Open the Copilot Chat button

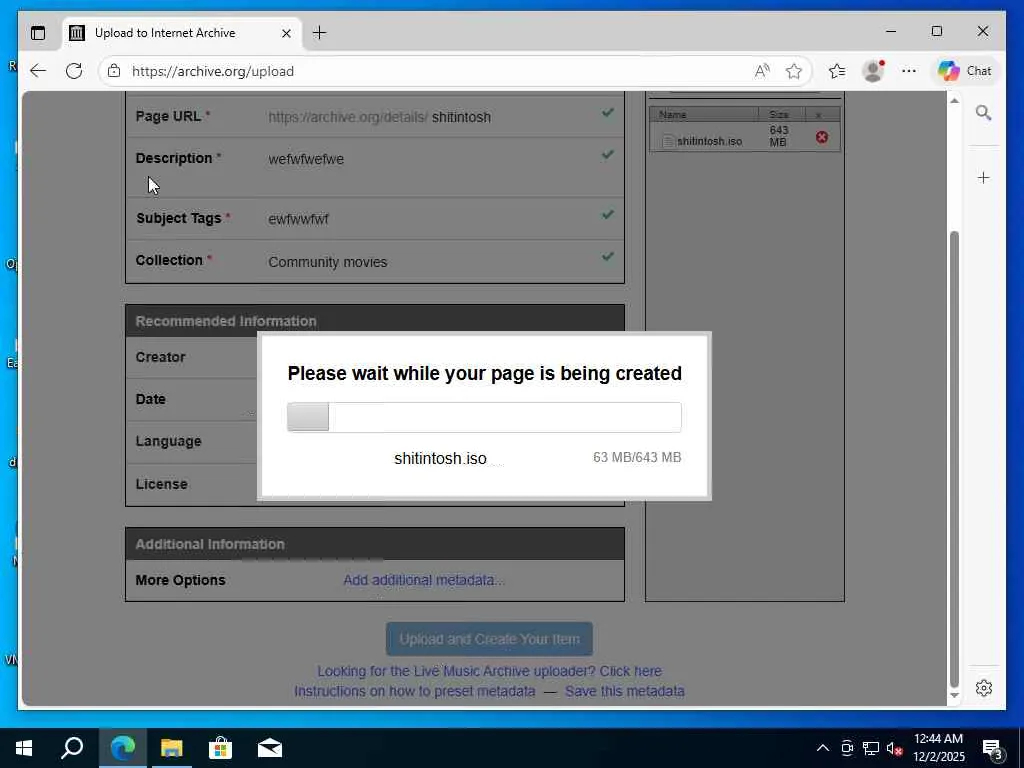(965, 71)
